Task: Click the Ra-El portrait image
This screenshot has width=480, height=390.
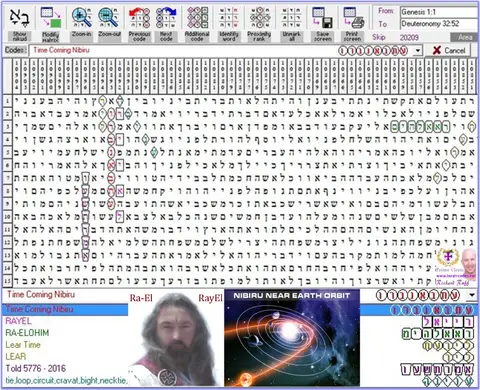Action: [176, 339]
